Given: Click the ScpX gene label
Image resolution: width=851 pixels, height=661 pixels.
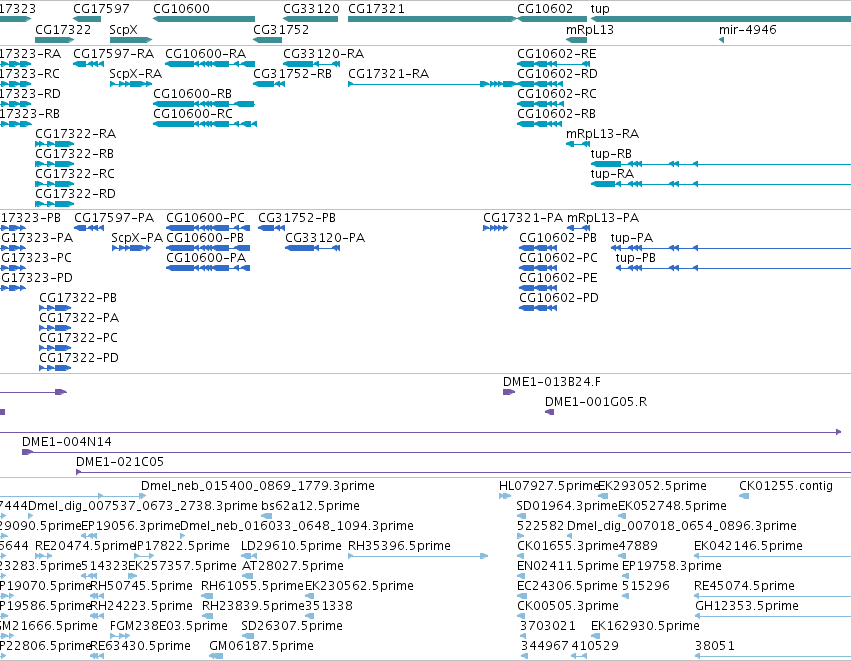Looking at the screenshot, I should click(x=123, y=30).
